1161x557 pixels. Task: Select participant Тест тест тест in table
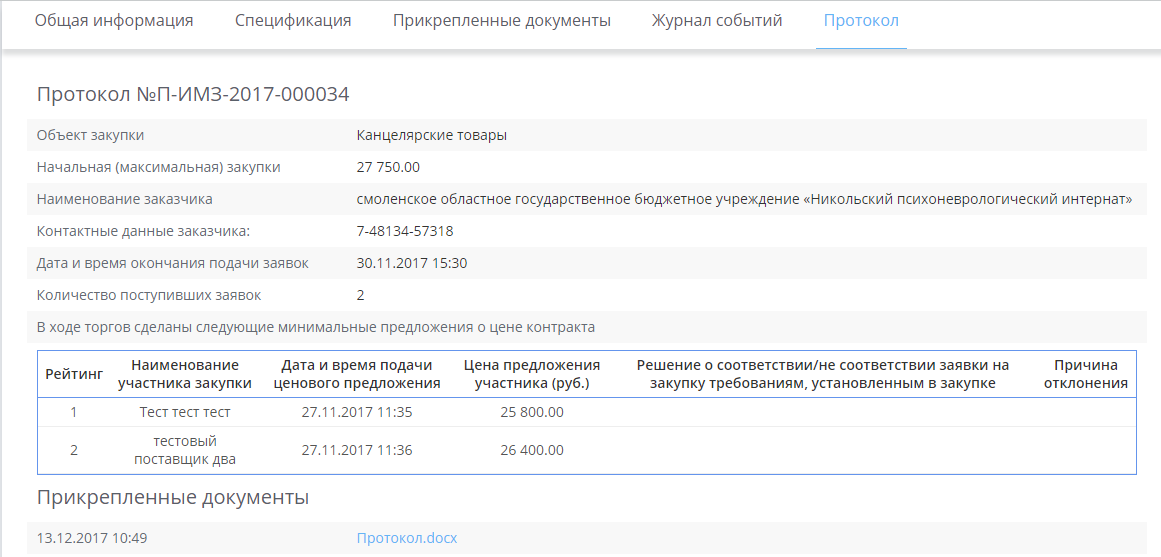185,412
